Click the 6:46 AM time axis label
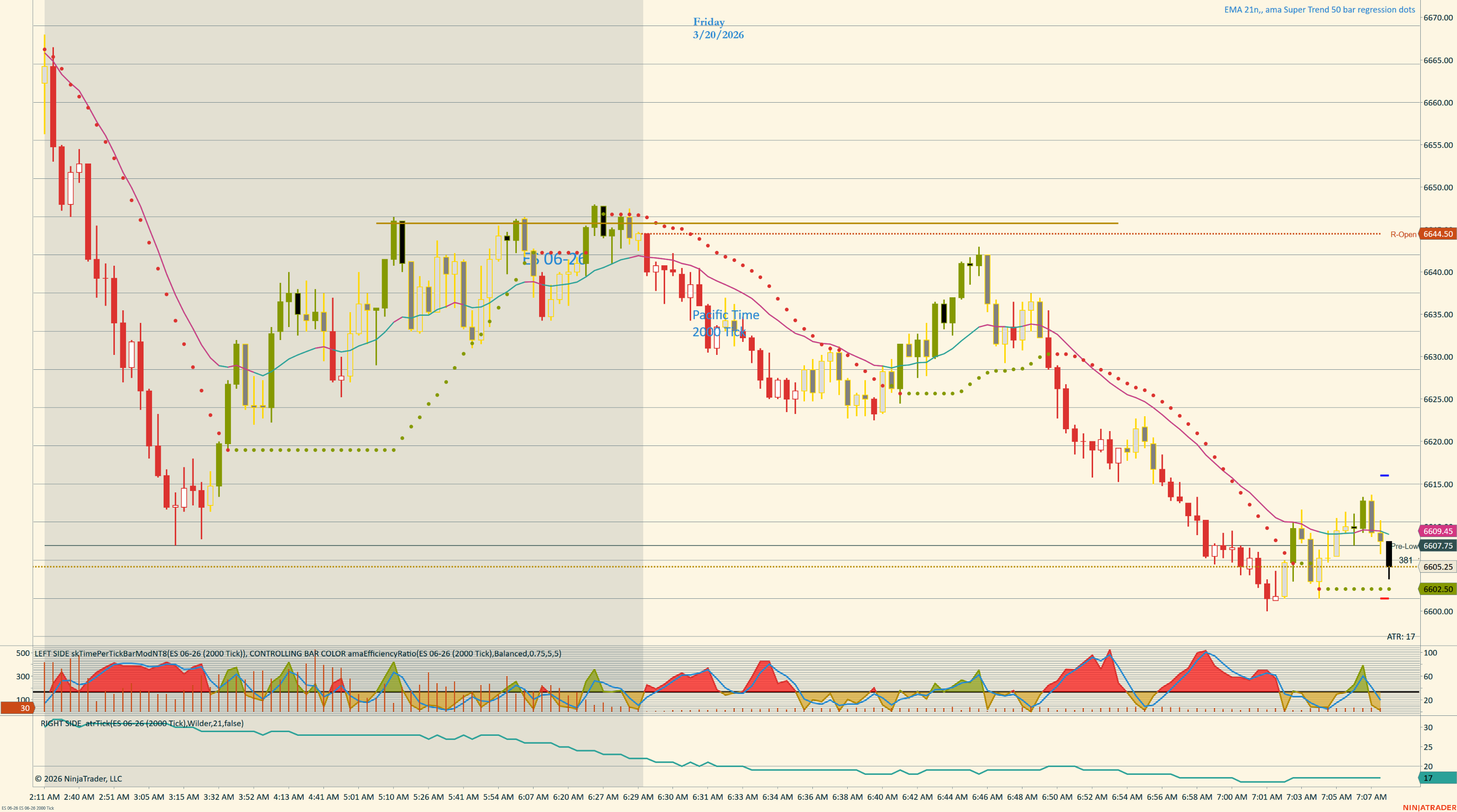 (988, 797)
